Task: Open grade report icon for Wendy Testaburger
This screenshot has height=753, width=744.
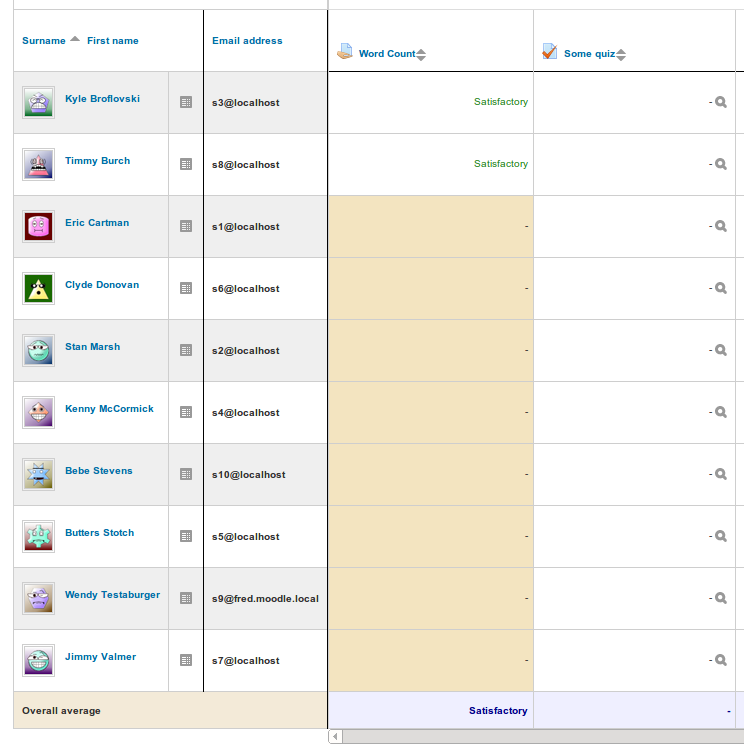Action: click(186, 598)
